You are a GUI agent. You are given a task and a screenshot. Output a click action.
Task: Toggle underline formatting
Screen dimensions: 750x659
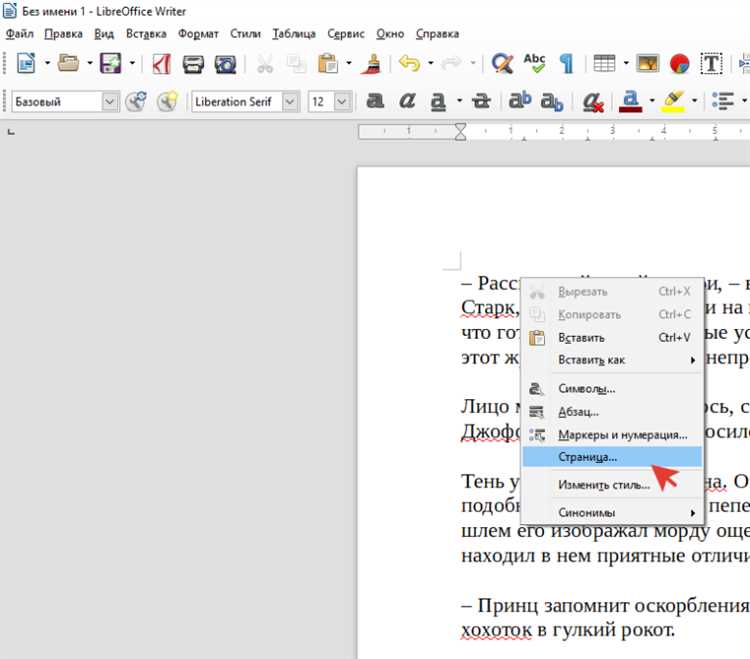438,101
